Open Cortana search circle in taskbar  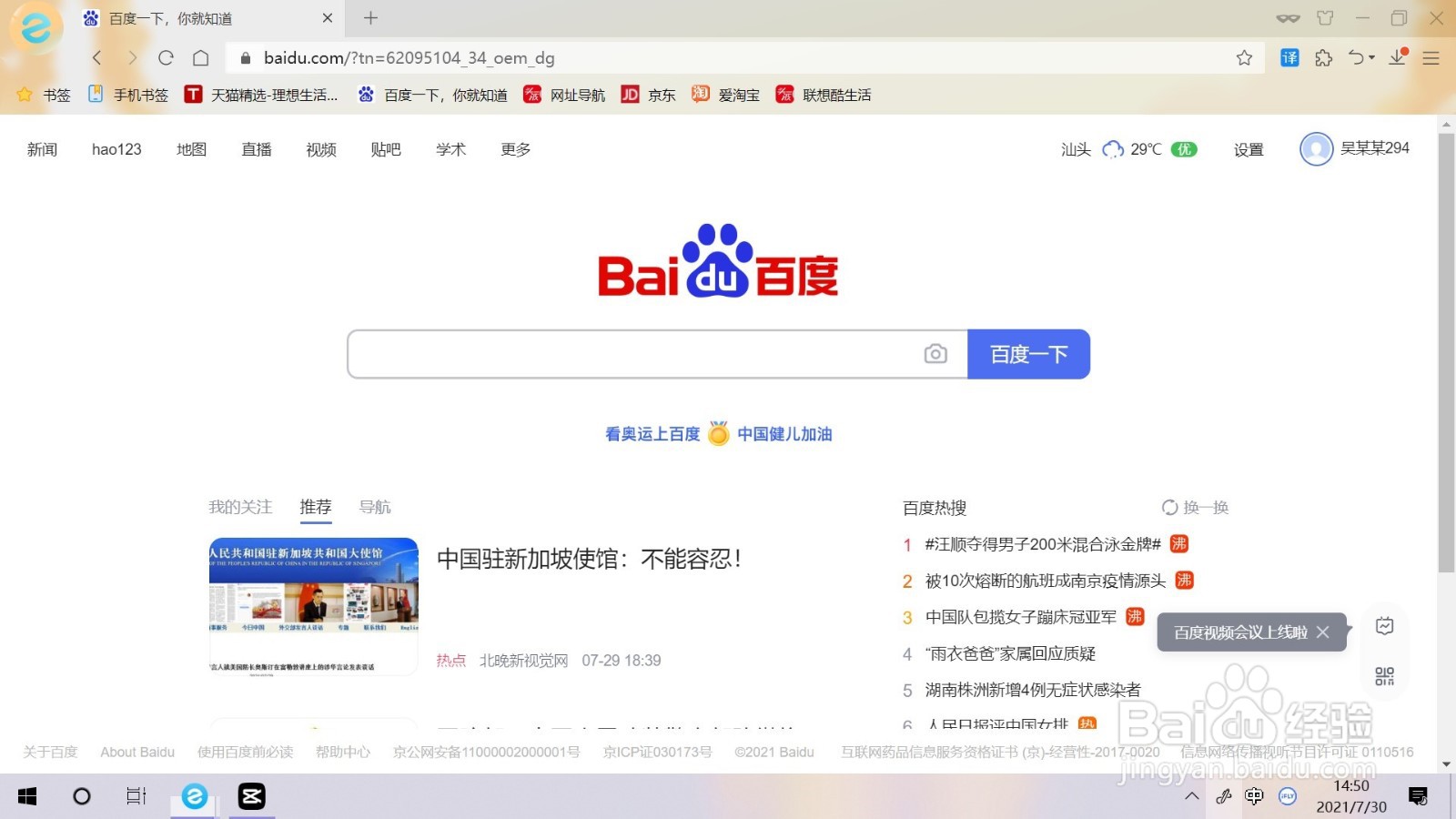coord(82,796)
